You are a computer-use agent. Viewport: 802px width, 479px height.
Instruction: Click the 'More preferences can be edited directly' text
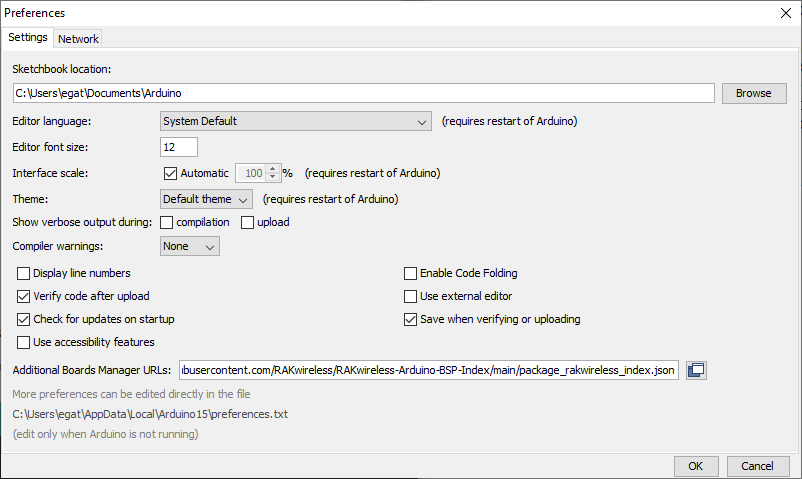(131, 394)
